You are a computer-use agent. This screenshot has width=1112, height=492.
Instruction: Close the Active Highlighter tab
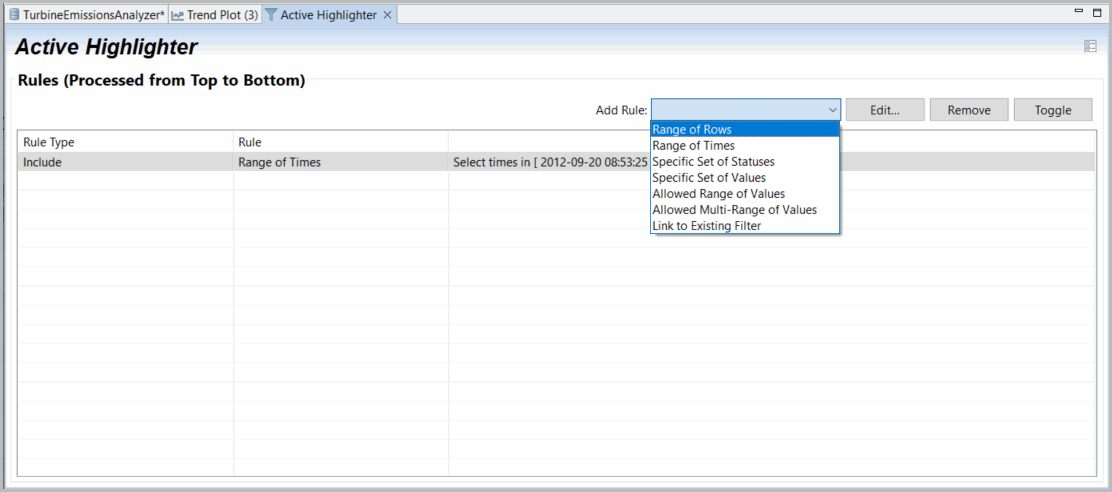click(x=388, y=16)
